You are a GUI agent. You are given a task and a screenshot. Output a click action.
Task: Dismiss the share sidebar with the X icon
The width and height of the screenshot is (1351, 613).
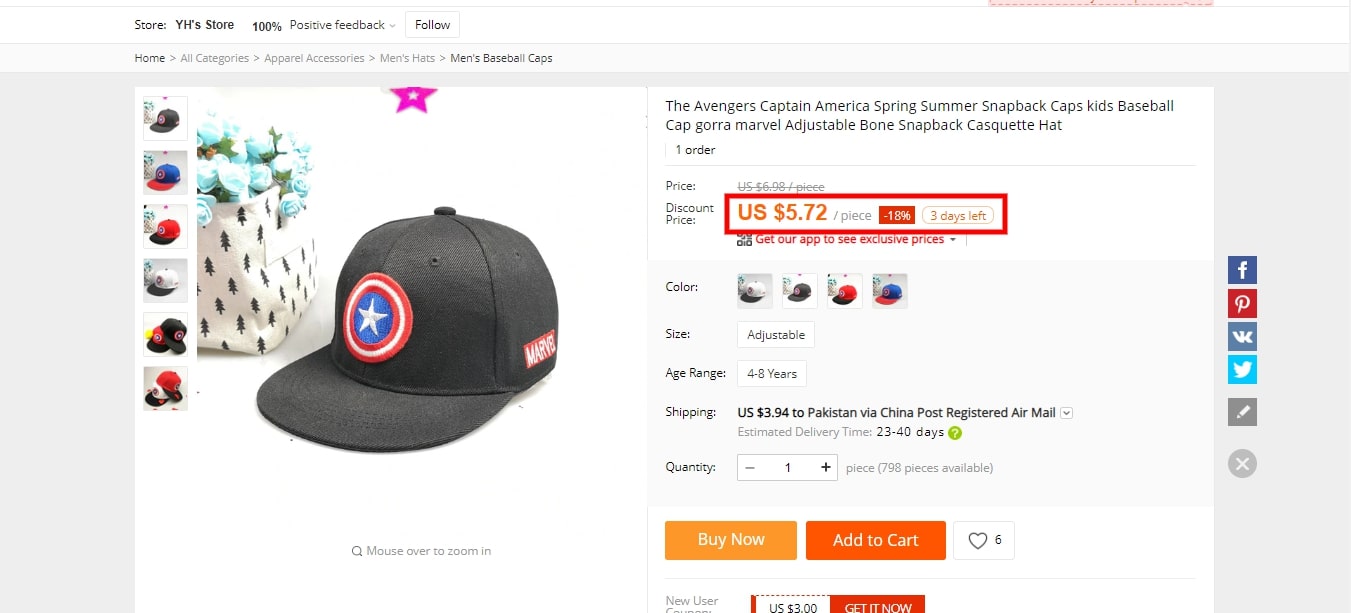1242,463
